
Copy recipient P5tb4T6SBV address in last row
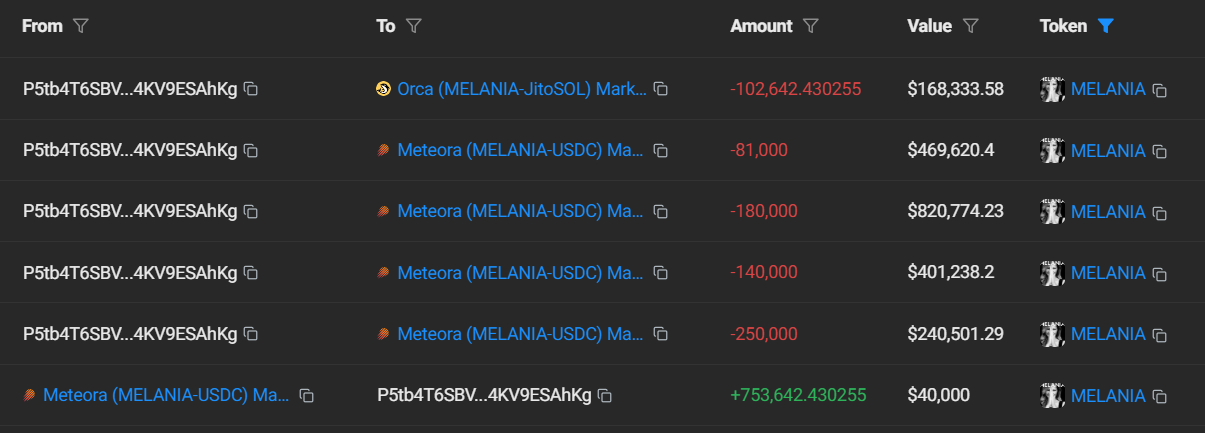pos(605,396)
